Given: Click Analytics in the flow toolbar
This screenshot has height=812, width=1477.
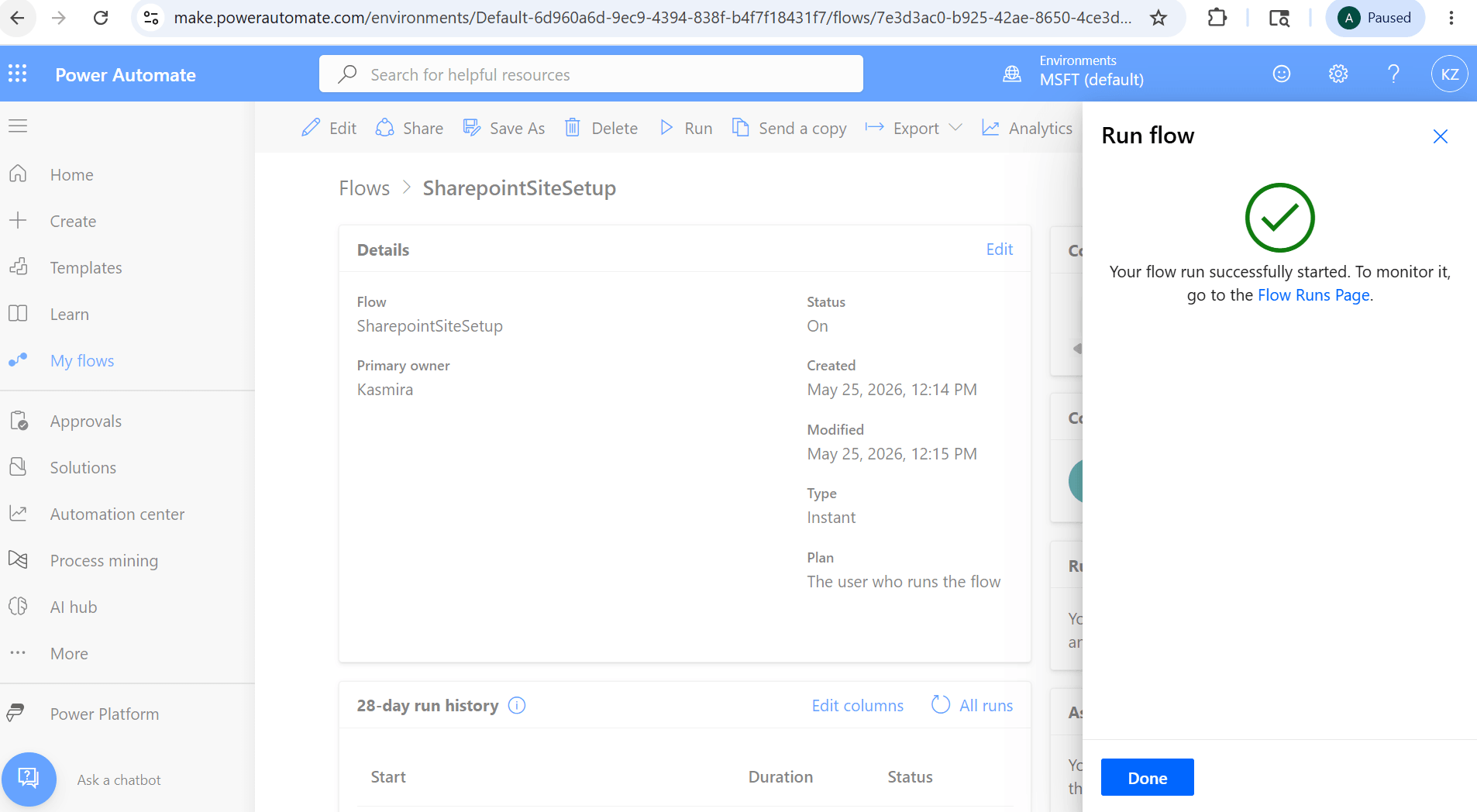Looking at the screenshot, I should point(1027,128).
